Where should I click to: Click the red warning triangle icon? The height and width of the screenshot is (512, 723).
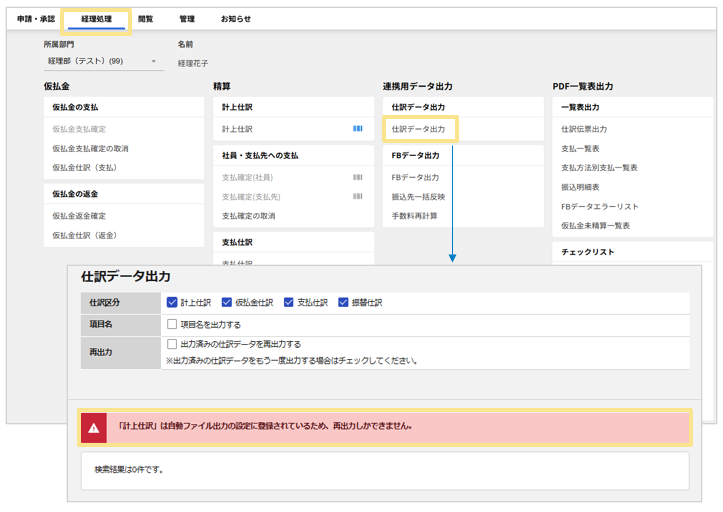(94, 428)
